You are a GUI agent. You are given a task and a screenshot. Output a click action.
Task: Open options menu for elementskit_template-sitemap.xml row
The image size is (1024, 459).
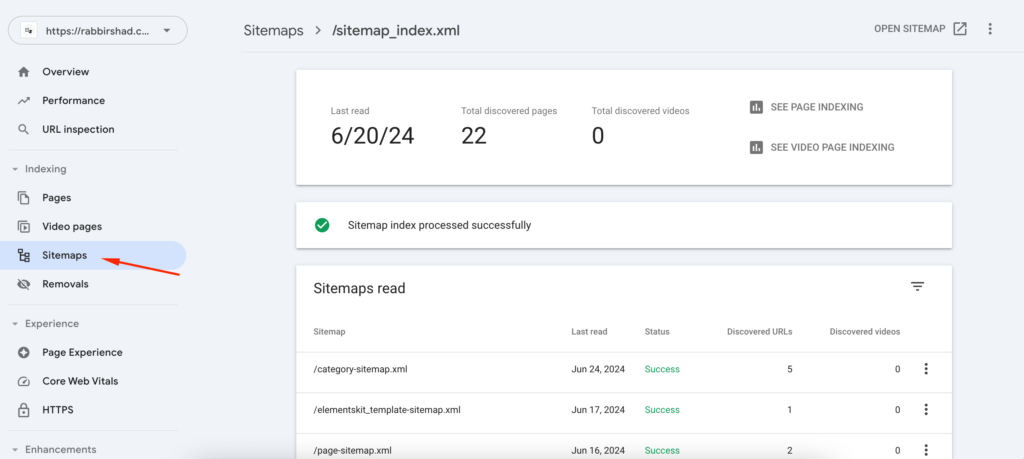point(926,409)
